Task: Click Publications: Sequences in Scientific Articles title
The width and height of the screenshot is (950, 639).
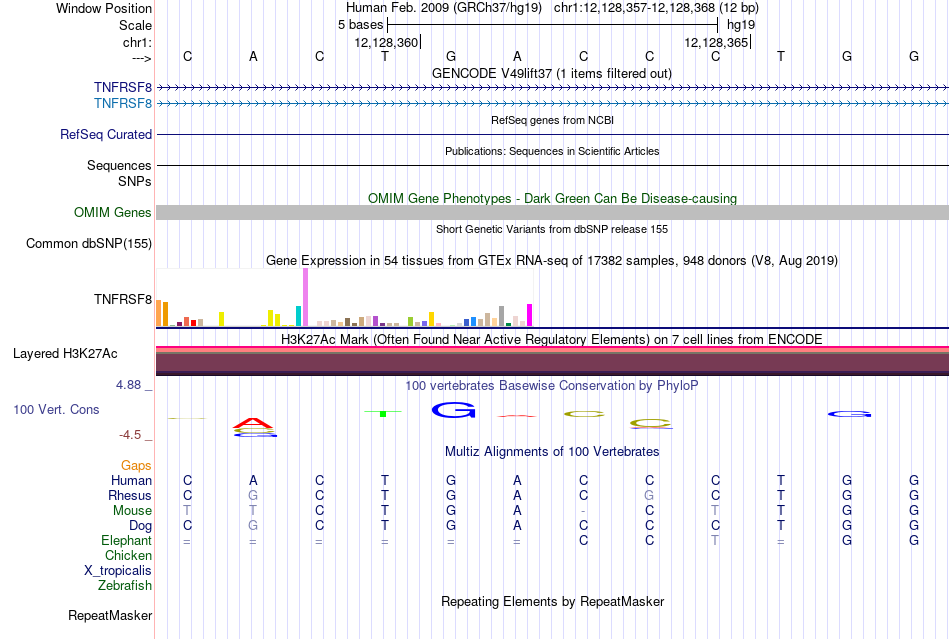Action: pyautogui.click(x=552, y=151)
